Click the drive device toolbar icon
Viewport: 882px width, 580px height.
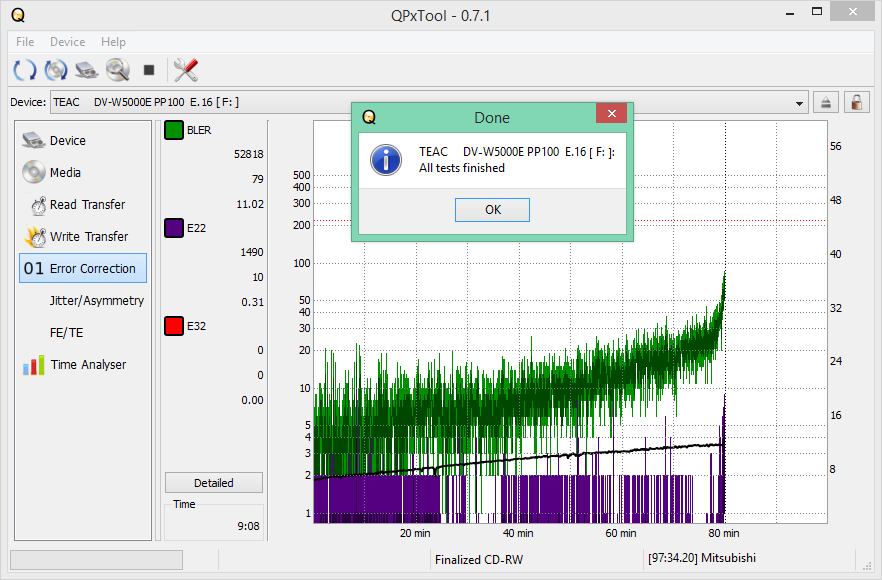[x=87, y=70]
